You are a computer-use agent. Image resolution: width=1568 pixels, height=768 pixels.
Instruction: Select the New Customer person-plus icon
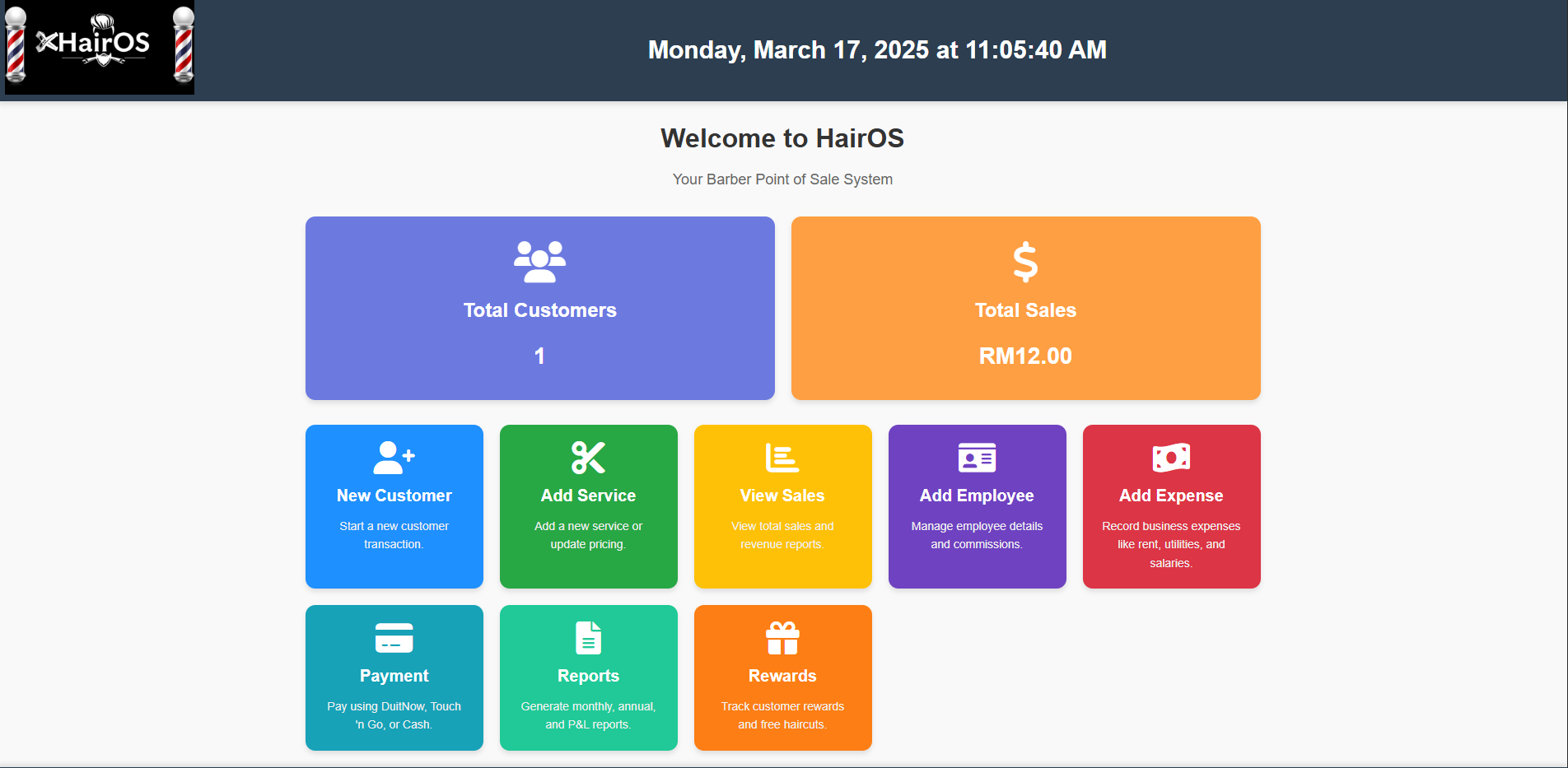(394, 458)
